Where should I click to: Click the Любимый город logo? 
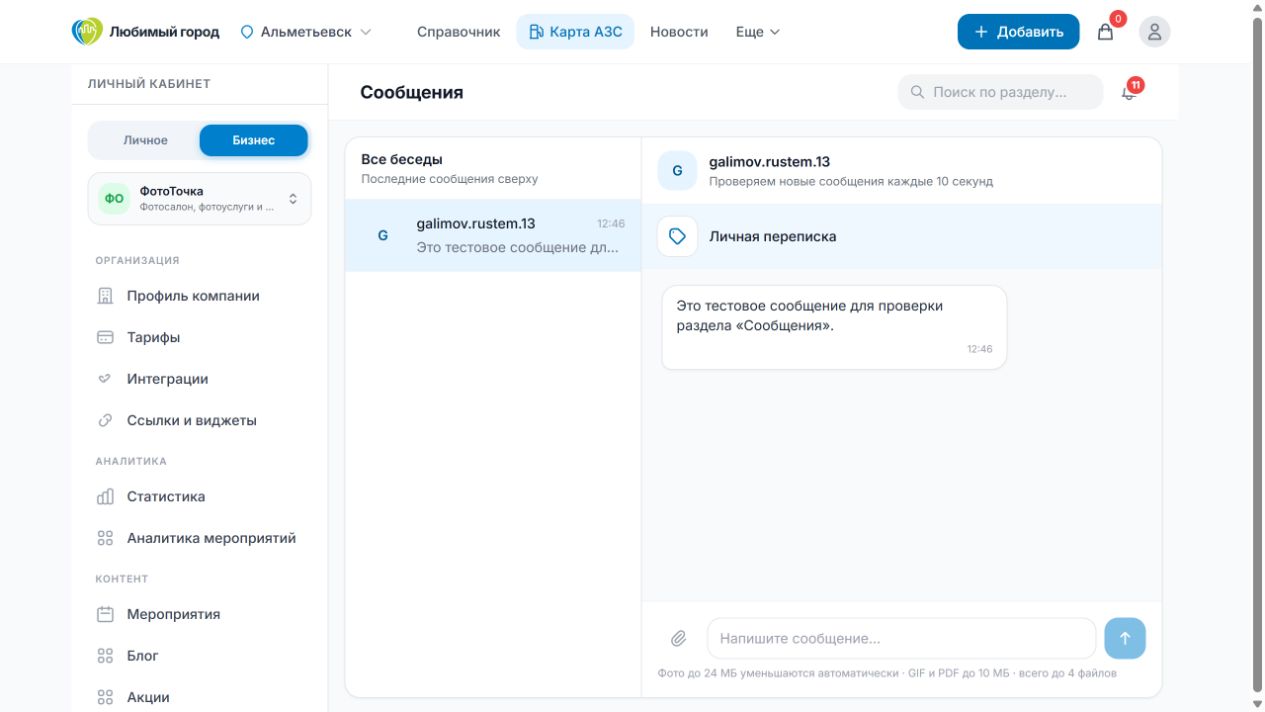coord(146,32)
